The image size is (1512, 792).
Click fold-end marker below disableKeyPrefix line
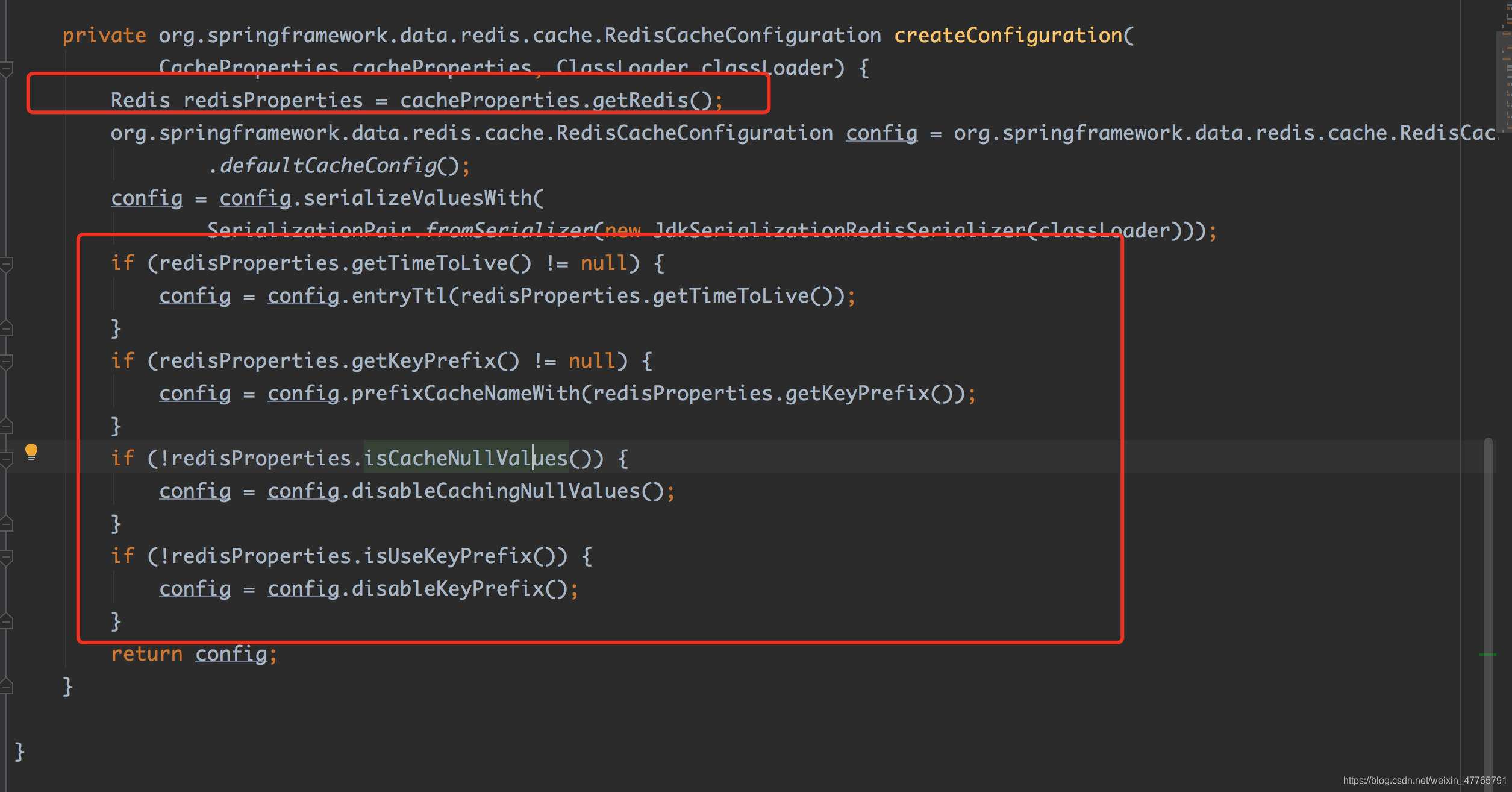(x=6, y=621)
